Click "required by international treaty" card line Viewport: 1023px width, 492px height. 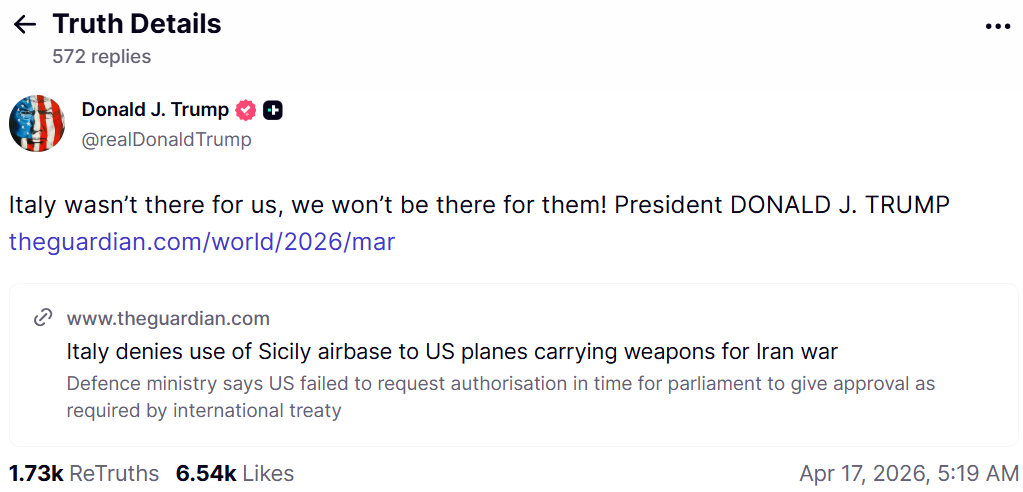204,410
